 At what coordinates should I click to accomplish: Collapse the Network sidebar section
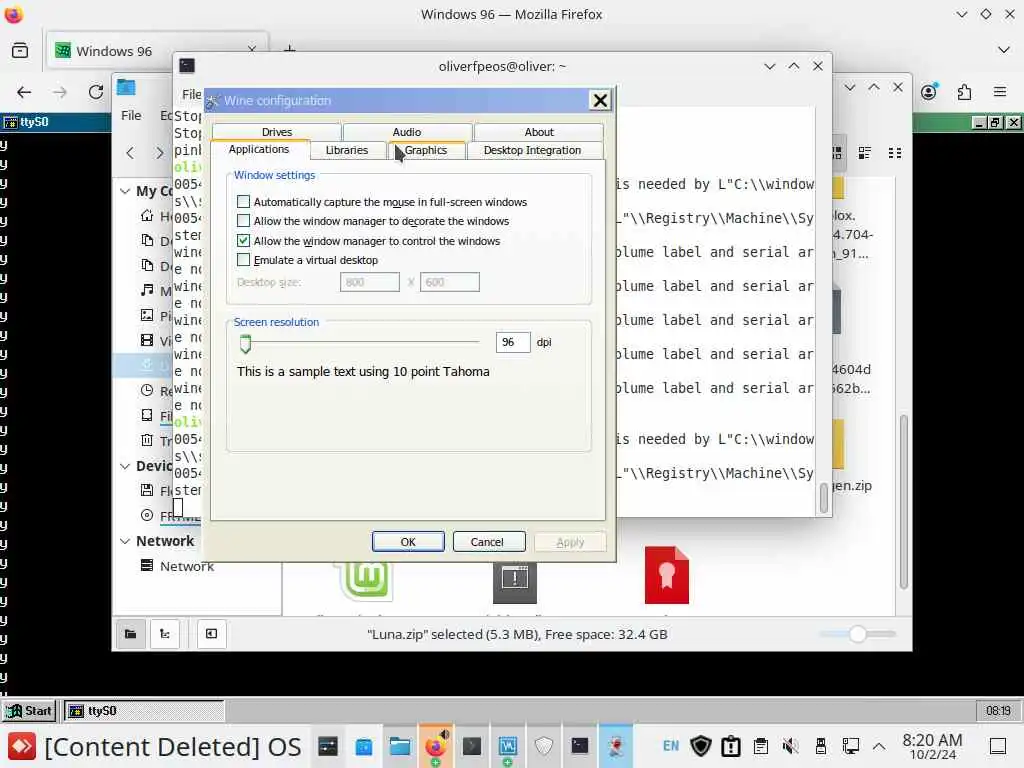pyautogui.click(x=125, y=541)
